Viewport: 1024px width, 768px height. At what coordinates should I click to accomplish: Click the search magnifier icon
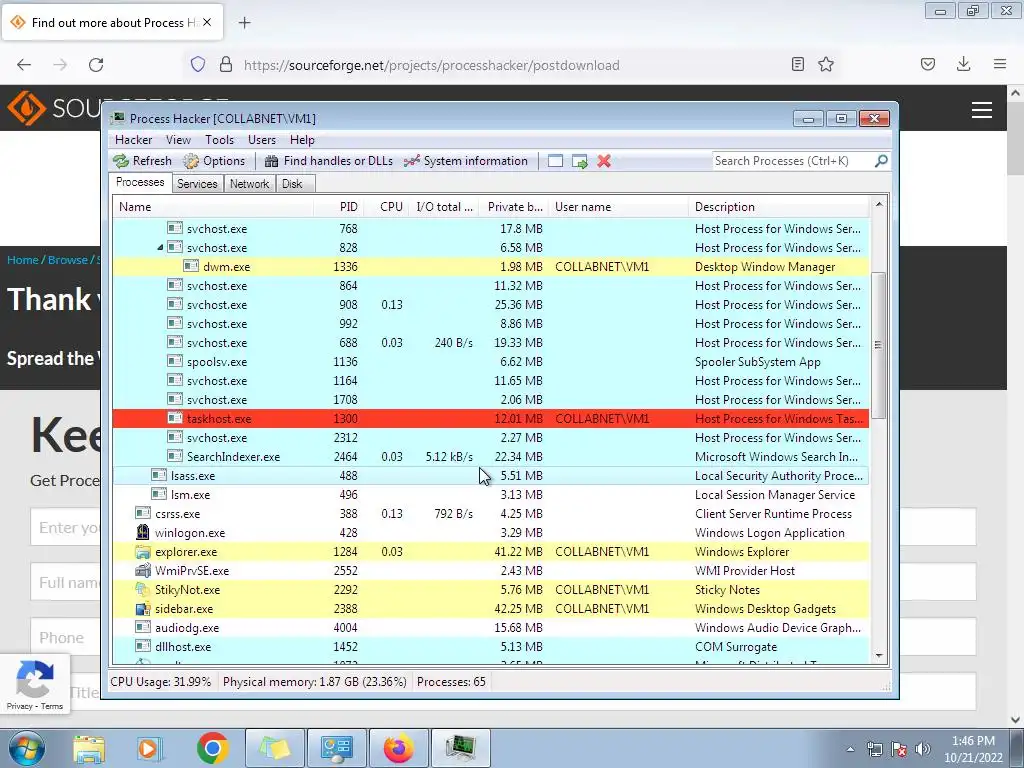[881, 161]
